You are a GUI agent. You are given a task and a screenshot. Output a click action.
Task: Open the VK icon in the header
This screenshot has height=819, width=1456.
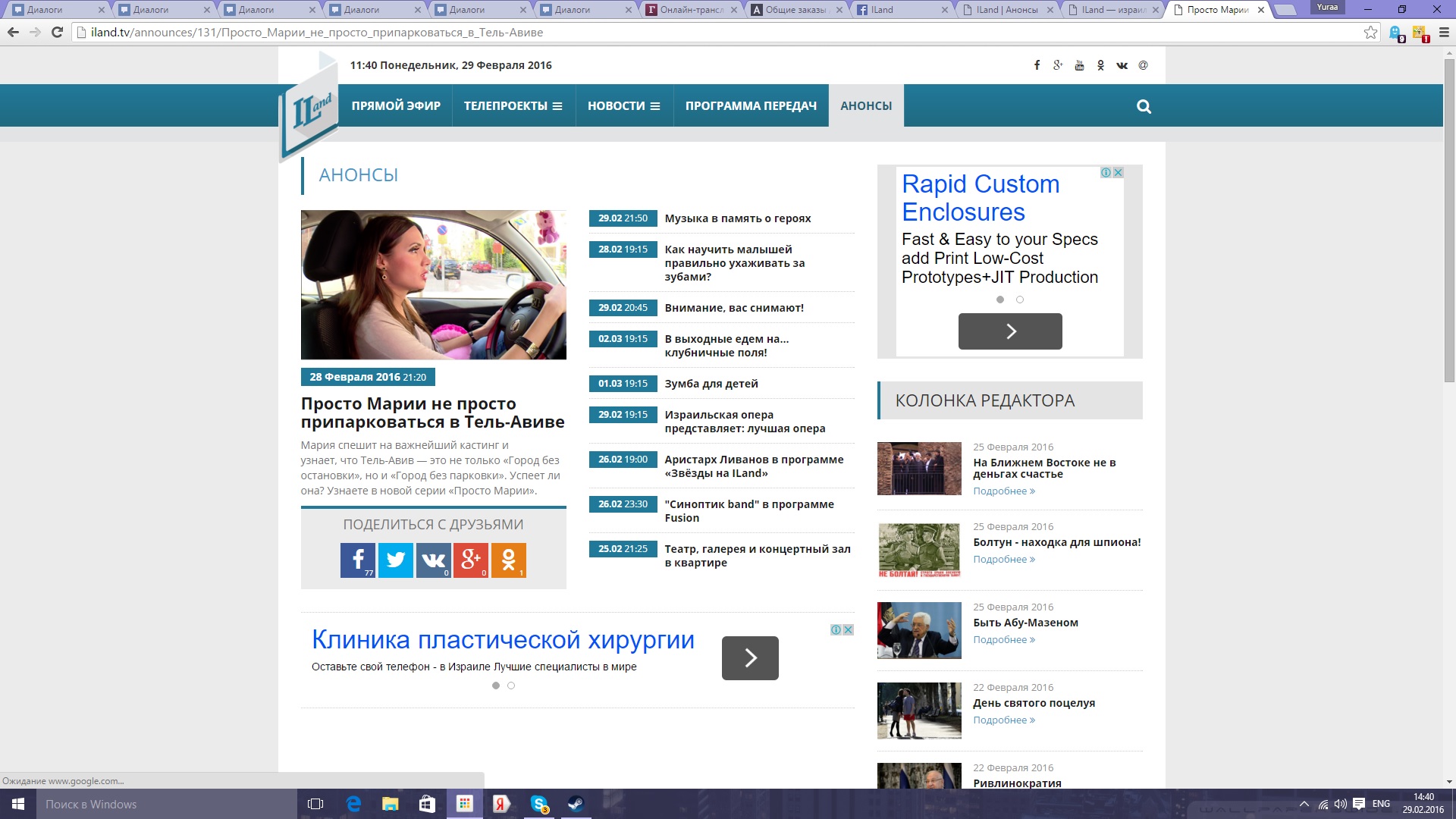1122,65
